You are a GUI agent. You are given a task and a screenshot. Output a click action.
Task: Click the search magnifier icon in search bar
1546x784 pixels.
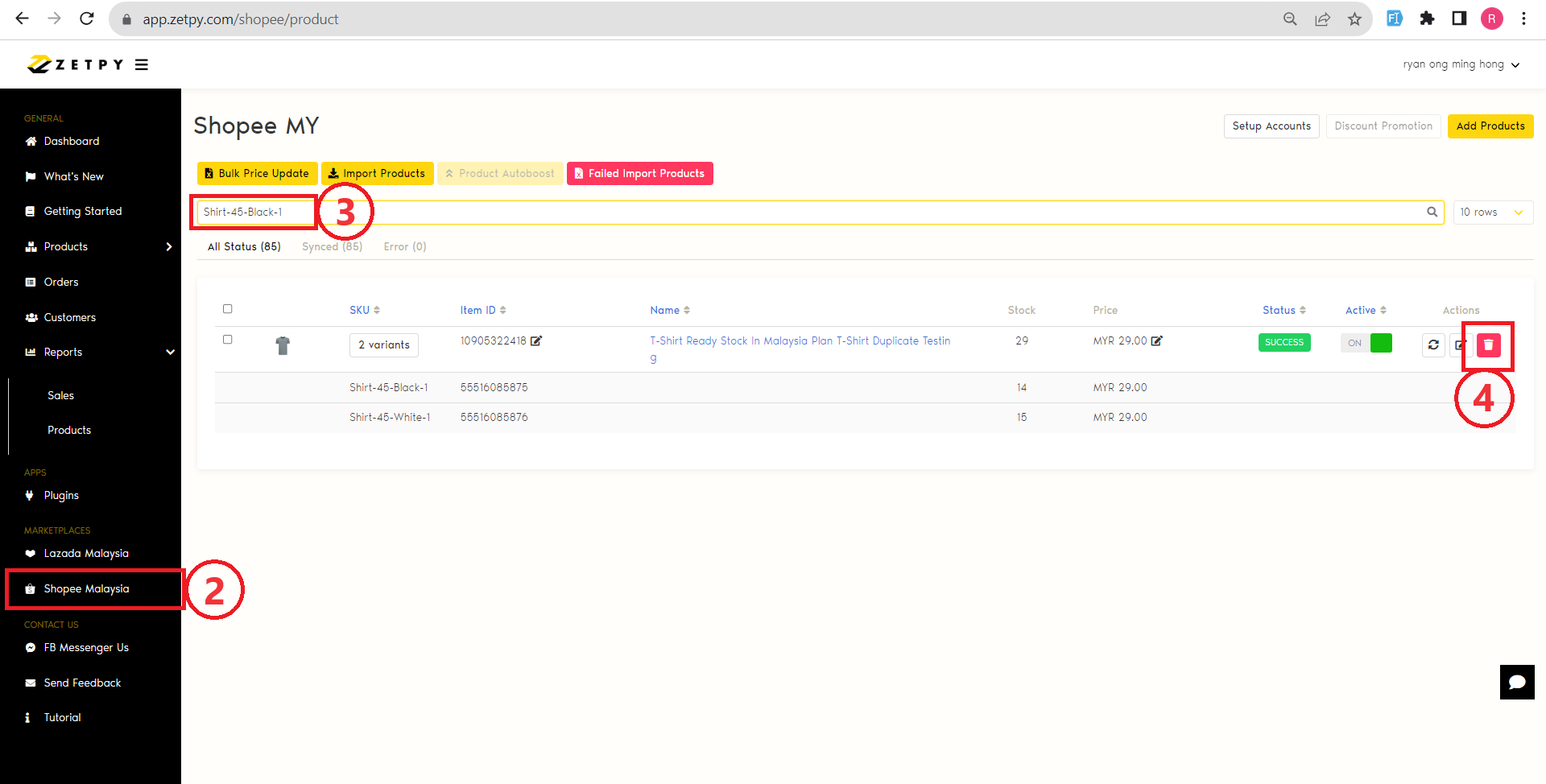pos(1432,213)
